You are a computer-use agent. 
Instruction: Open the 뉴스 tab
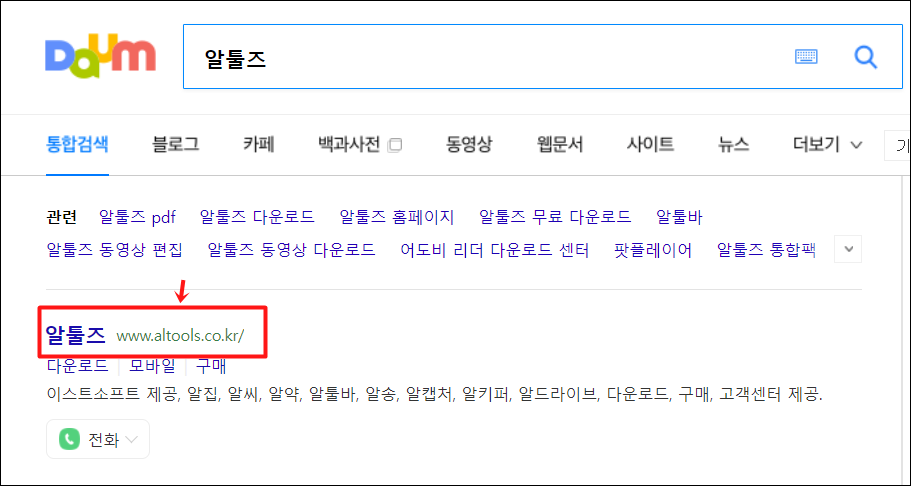coord(733,144)
